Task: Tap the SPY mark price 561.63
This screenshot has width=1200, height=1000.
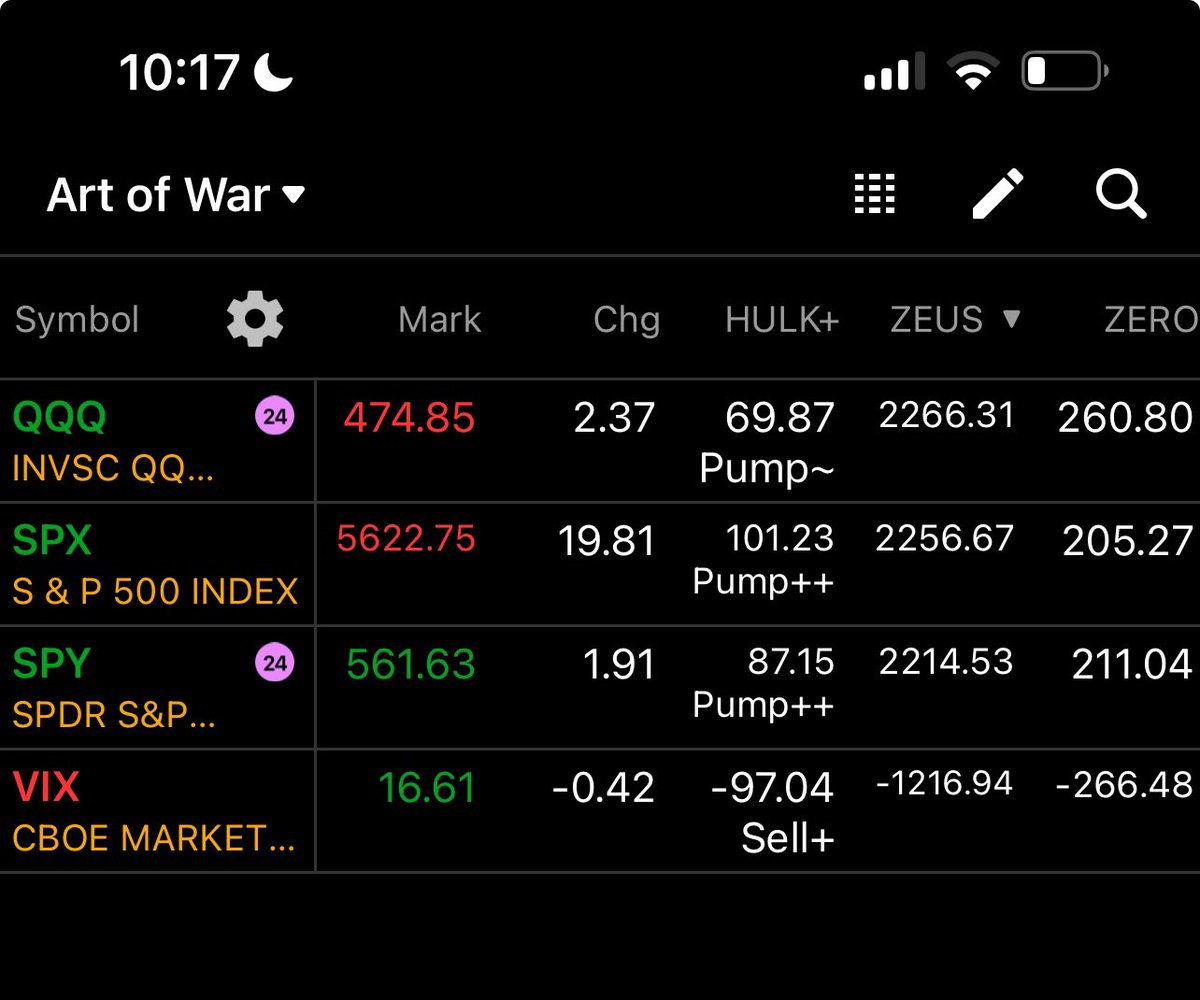Action: [411, 664]
